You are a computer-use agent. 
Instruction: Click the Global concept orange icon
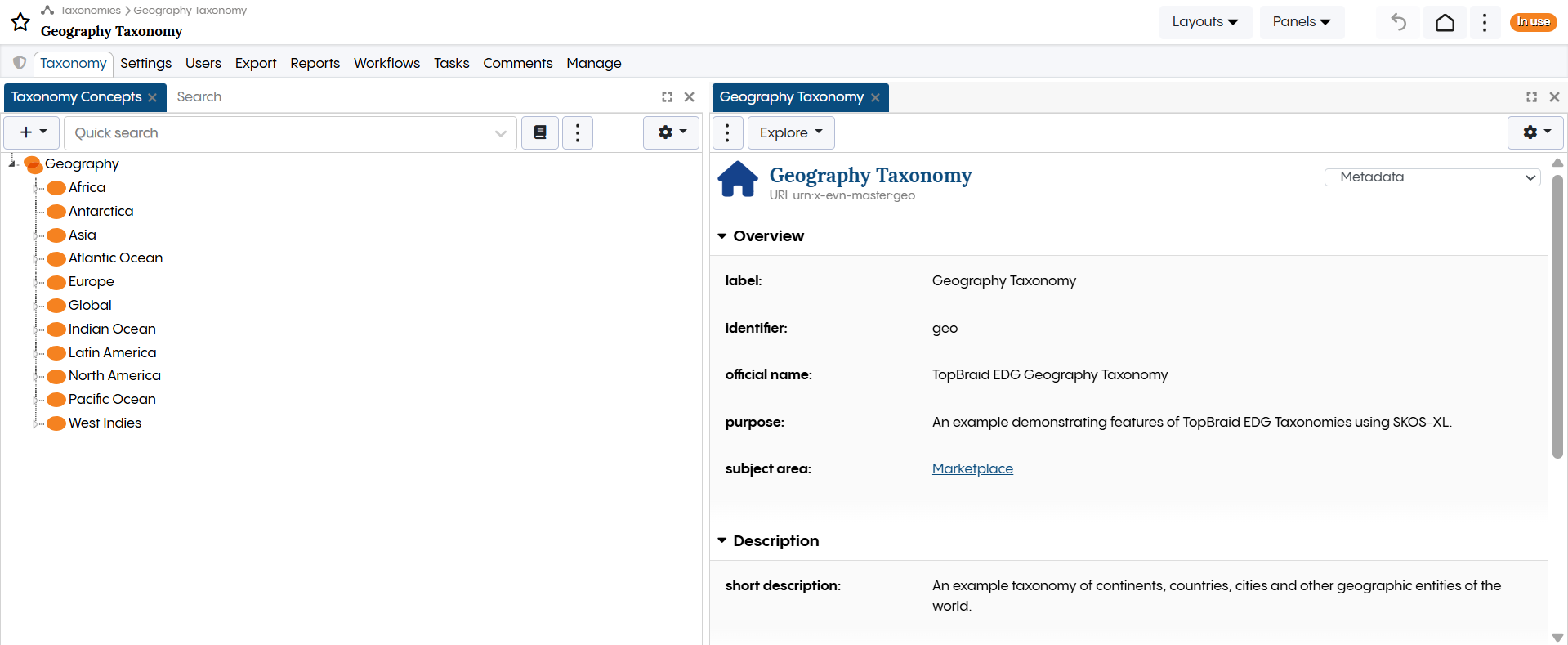[56, 306]
